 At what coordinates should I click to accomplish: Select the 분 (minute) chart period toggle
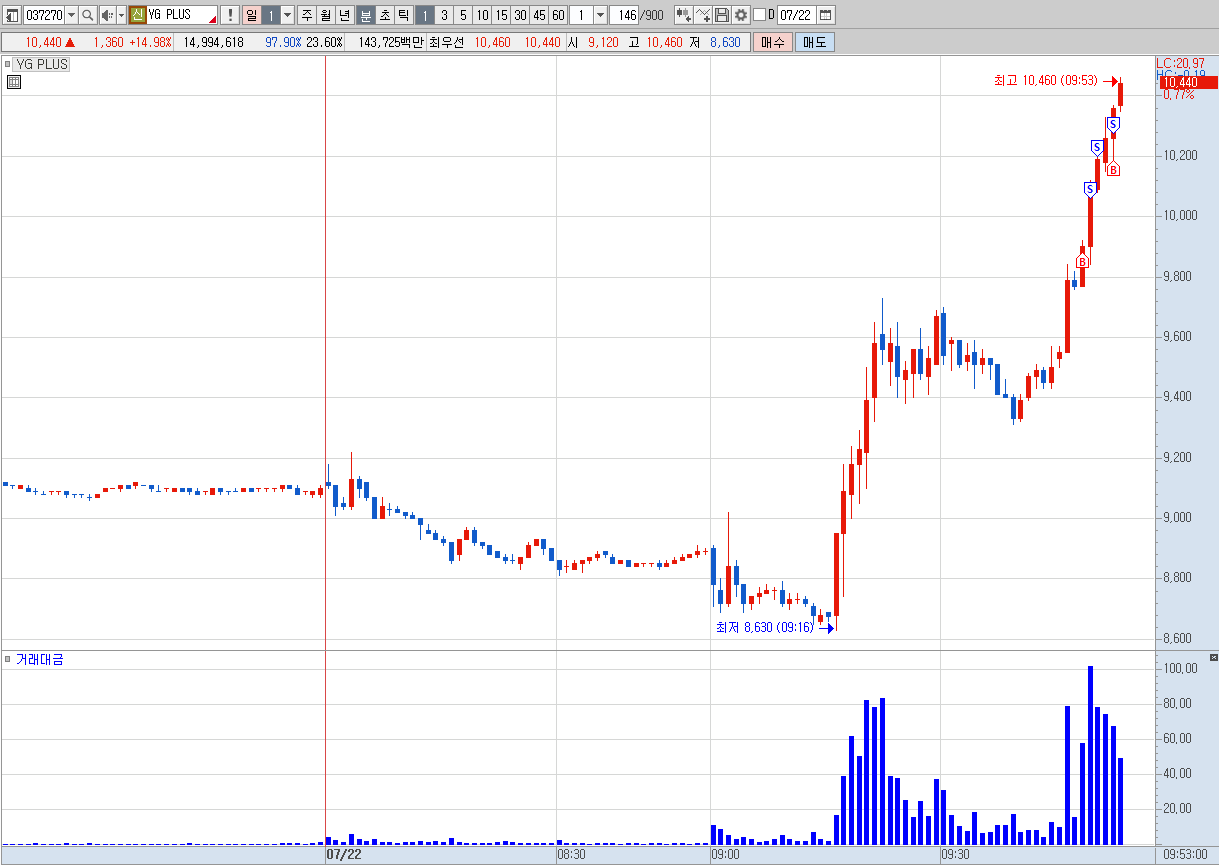click(x=365, y=15)
